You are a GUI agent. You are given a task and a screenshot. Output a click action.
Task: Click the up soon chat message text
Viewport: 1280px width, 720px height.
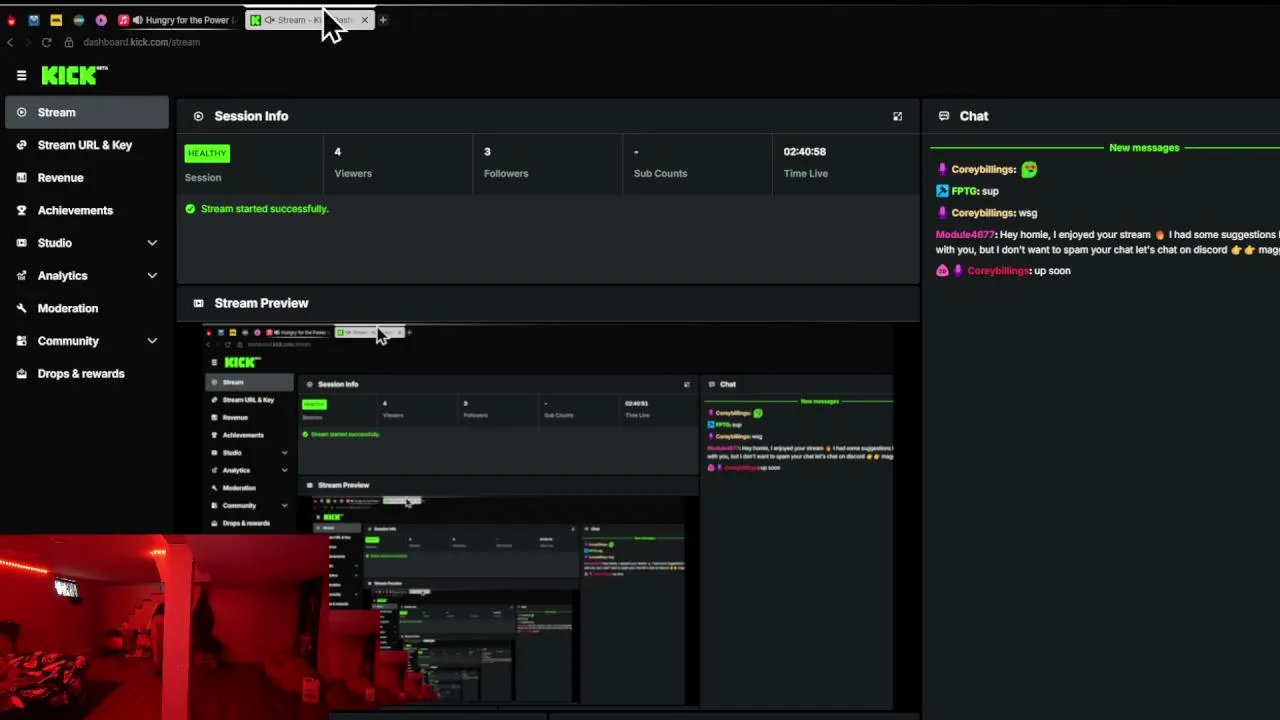coord(1052,271)
